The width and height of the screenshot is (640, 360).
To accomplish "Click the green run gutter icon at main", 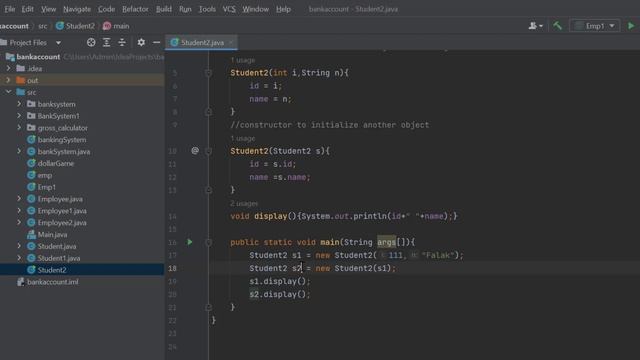I will click(190, 242).
